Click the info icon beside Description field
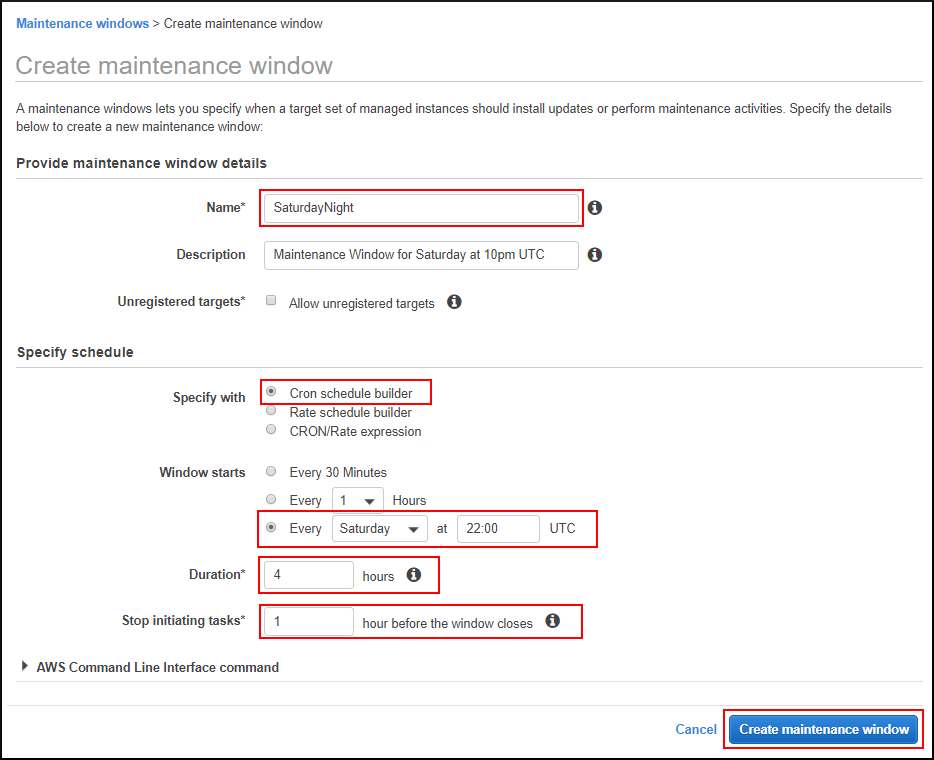 click(594, 255)
